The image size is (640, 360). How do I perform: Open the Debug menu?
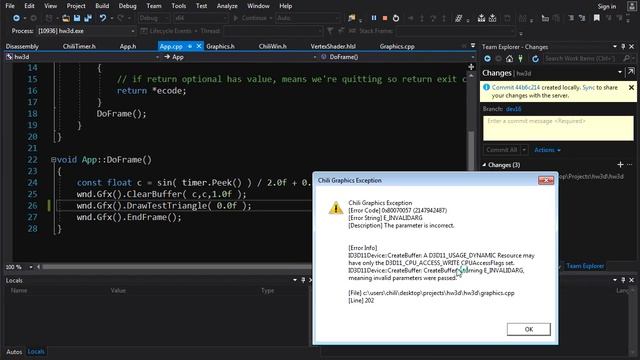(x=127, y=6)
